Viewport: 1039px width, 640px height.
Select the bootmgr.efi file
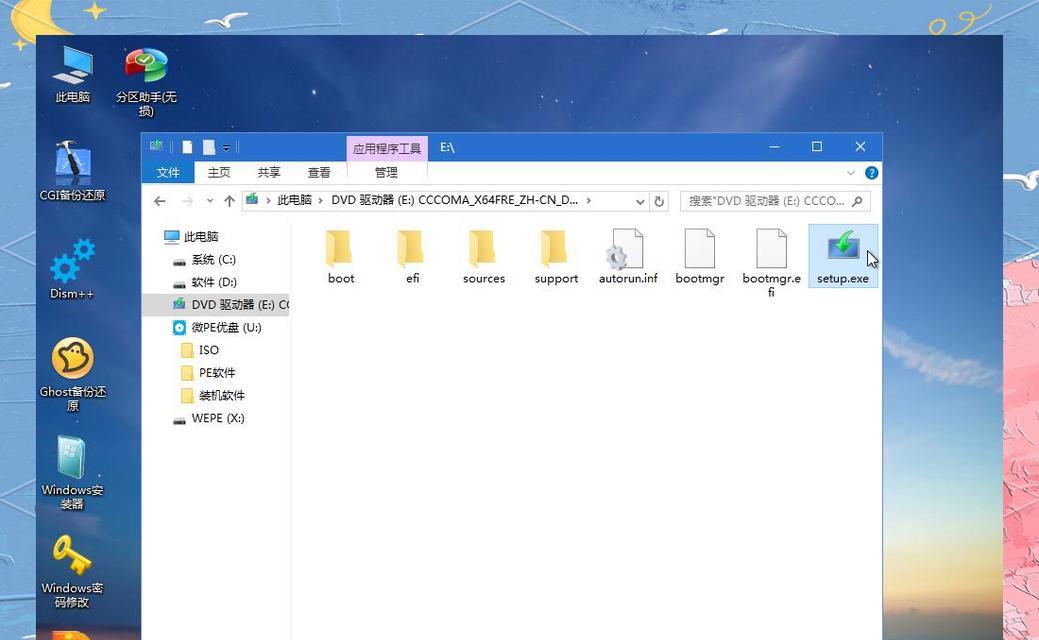(771, 262)
